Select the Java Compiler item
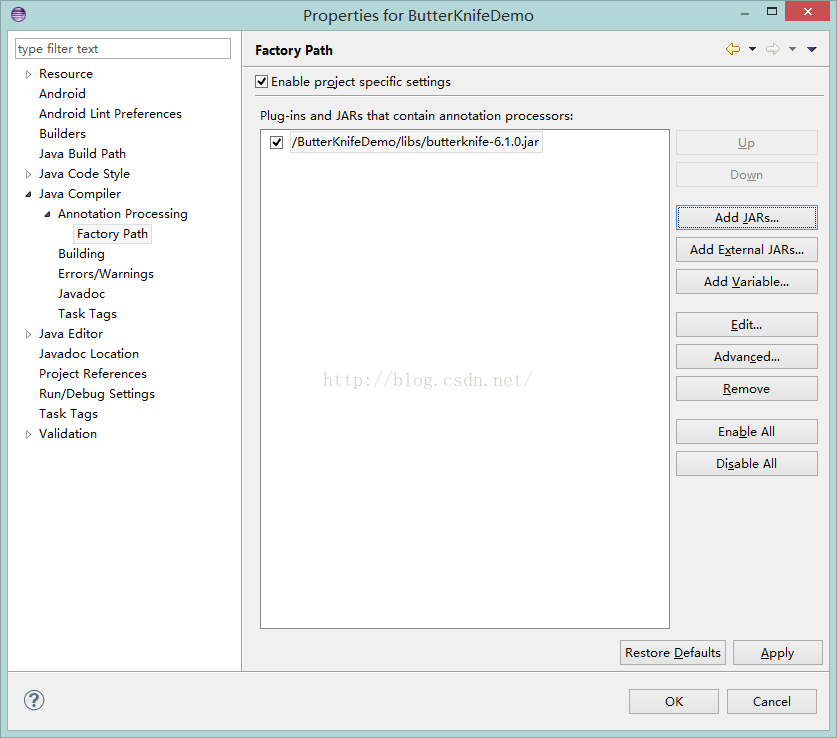 [x=80, y=194]
